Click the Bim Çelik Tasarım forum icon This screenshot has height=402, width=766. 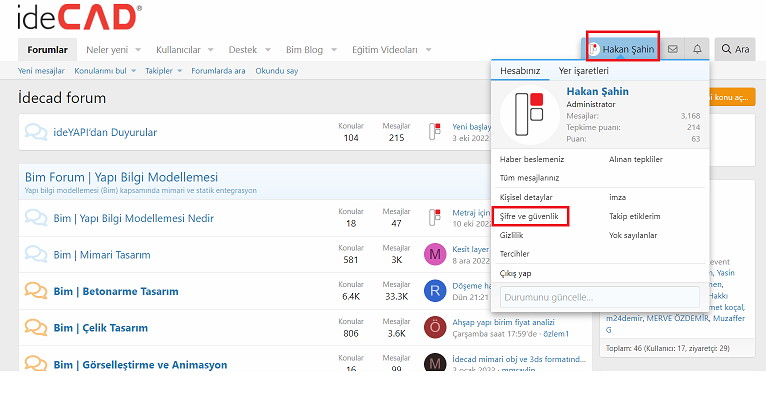click(x=36, y=327)
